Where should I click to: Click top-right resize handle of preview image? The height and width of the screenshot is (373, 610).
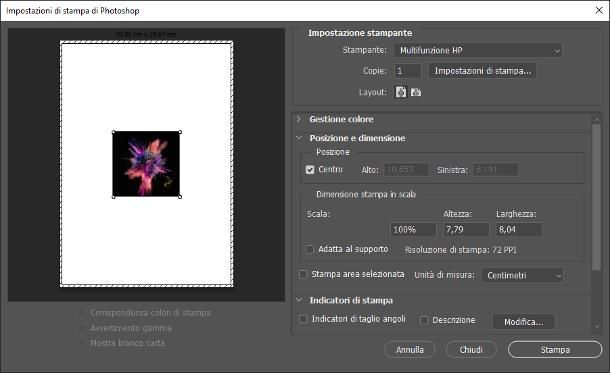[x=180, y=132]
